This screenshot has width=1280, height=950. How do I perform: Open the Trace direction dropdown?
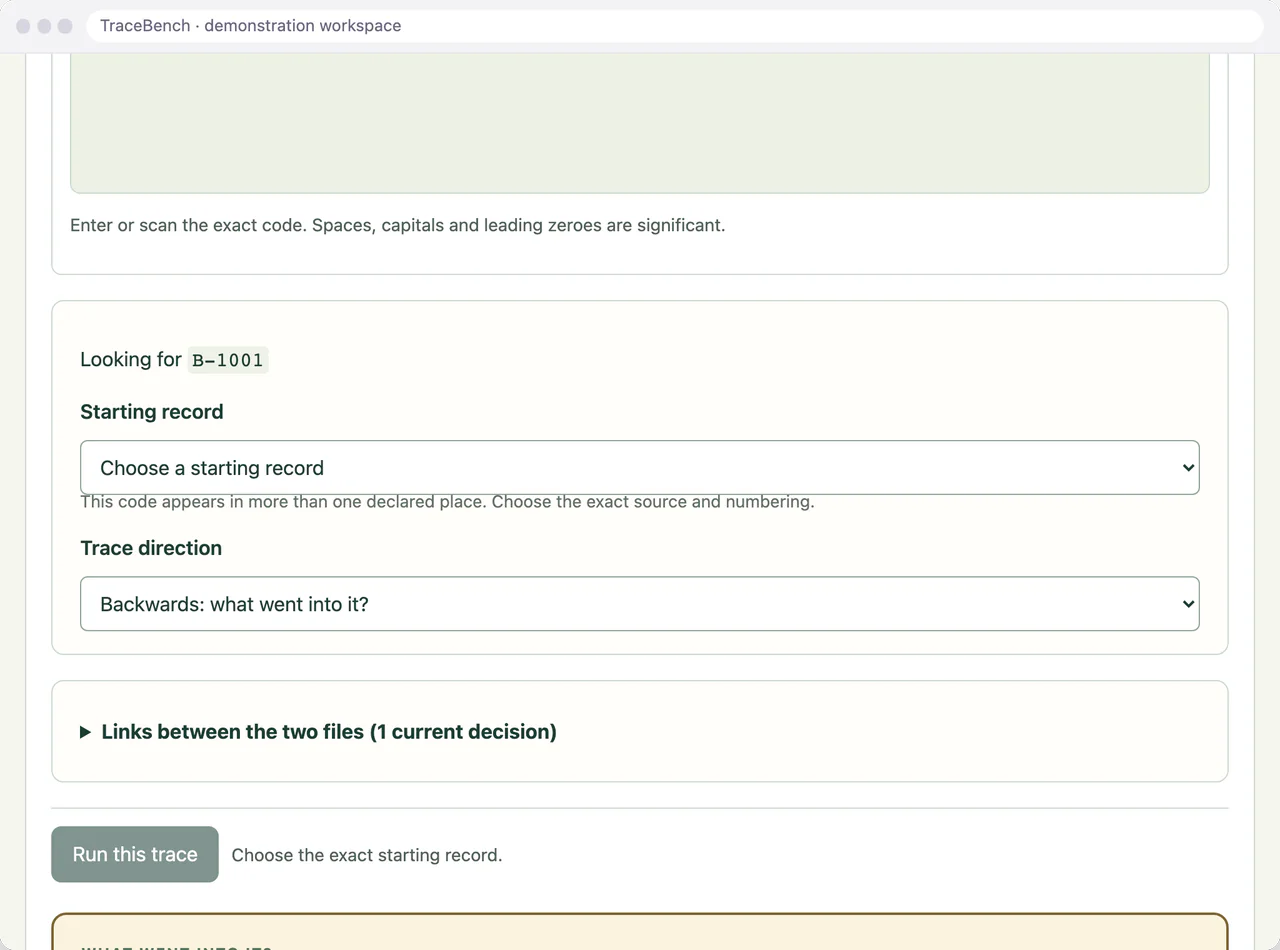coord(640,604)
